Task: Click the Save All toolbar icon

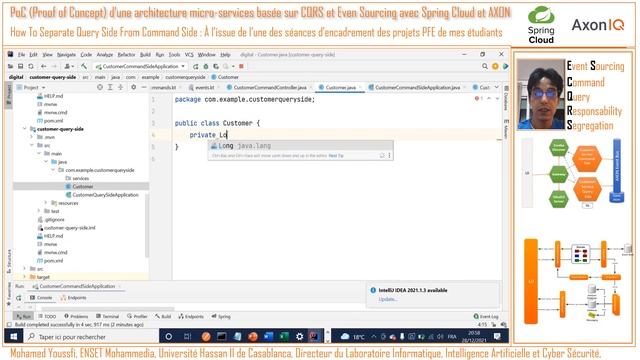Action: [x=20, y=66]
